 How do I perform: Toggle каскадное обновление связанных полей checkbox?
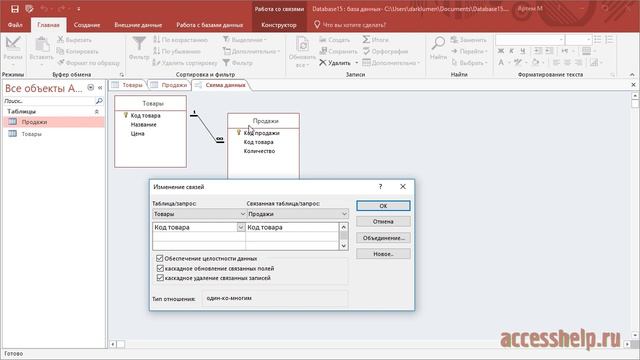(160, 268)
